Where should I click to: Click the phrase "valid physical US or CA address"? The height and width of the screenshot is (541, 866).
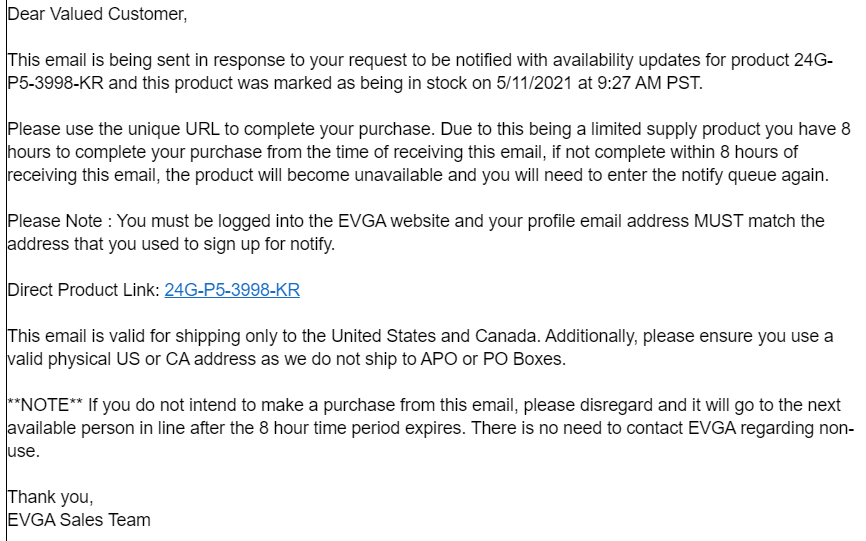tap(132, 359)
